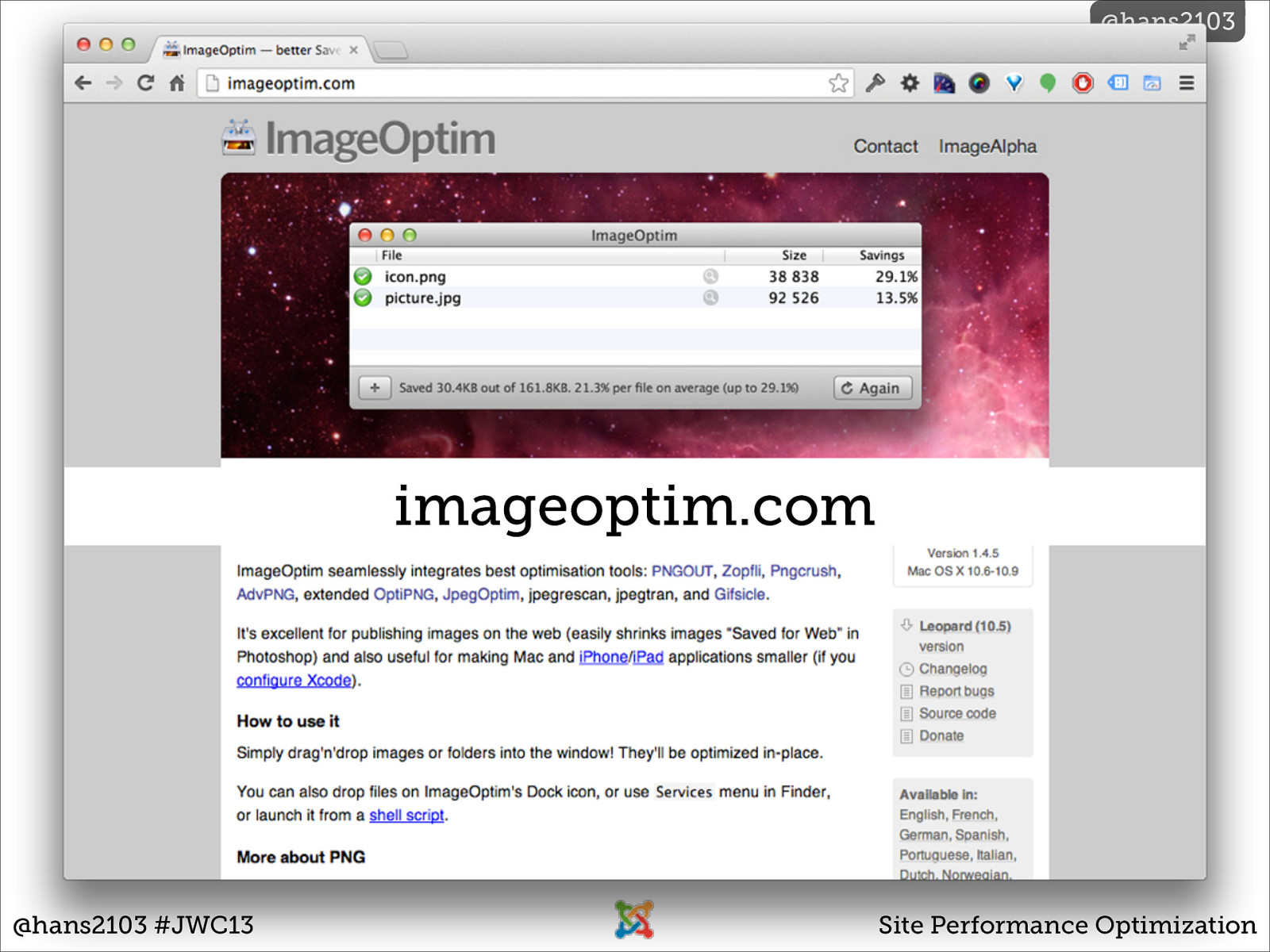This screenshot has height=952, width=1270.
Task: Open the browser home page icon
Action: pyautogui.click(x=177, y=83)
